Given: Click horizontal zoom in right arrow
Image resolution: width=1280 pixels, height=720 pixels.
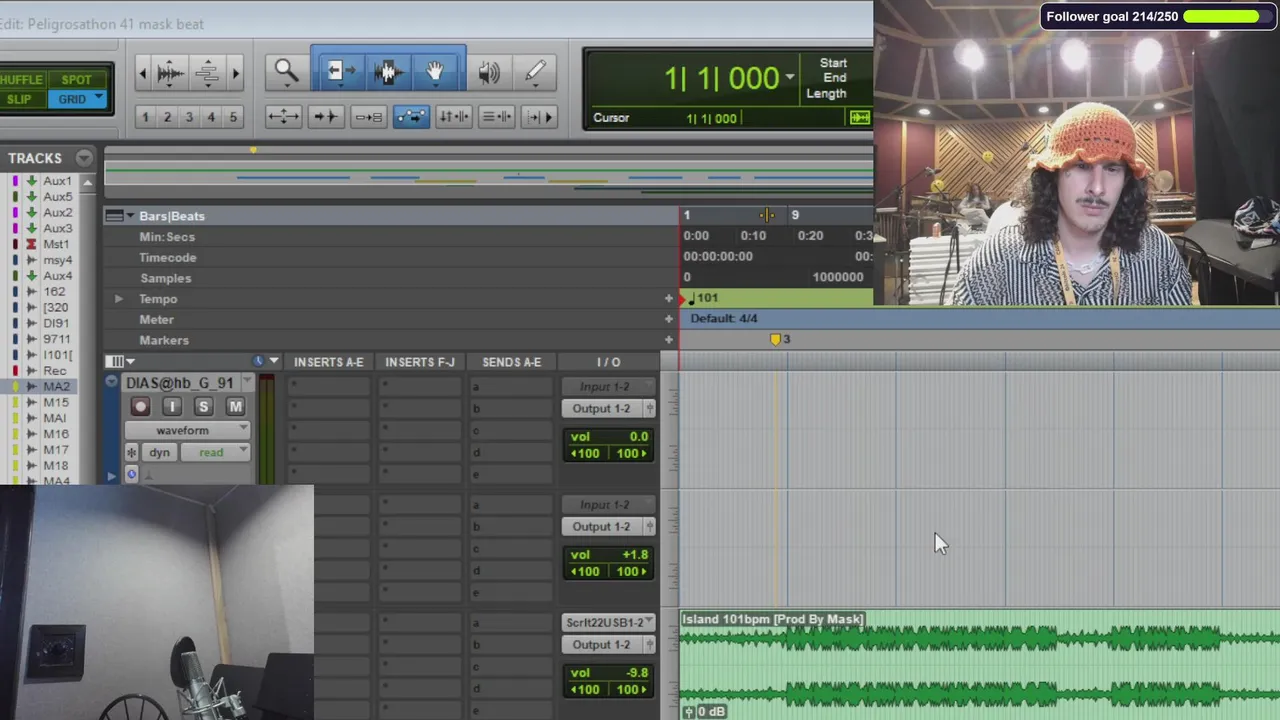Looking at the screenshot, I should (235, 72).
